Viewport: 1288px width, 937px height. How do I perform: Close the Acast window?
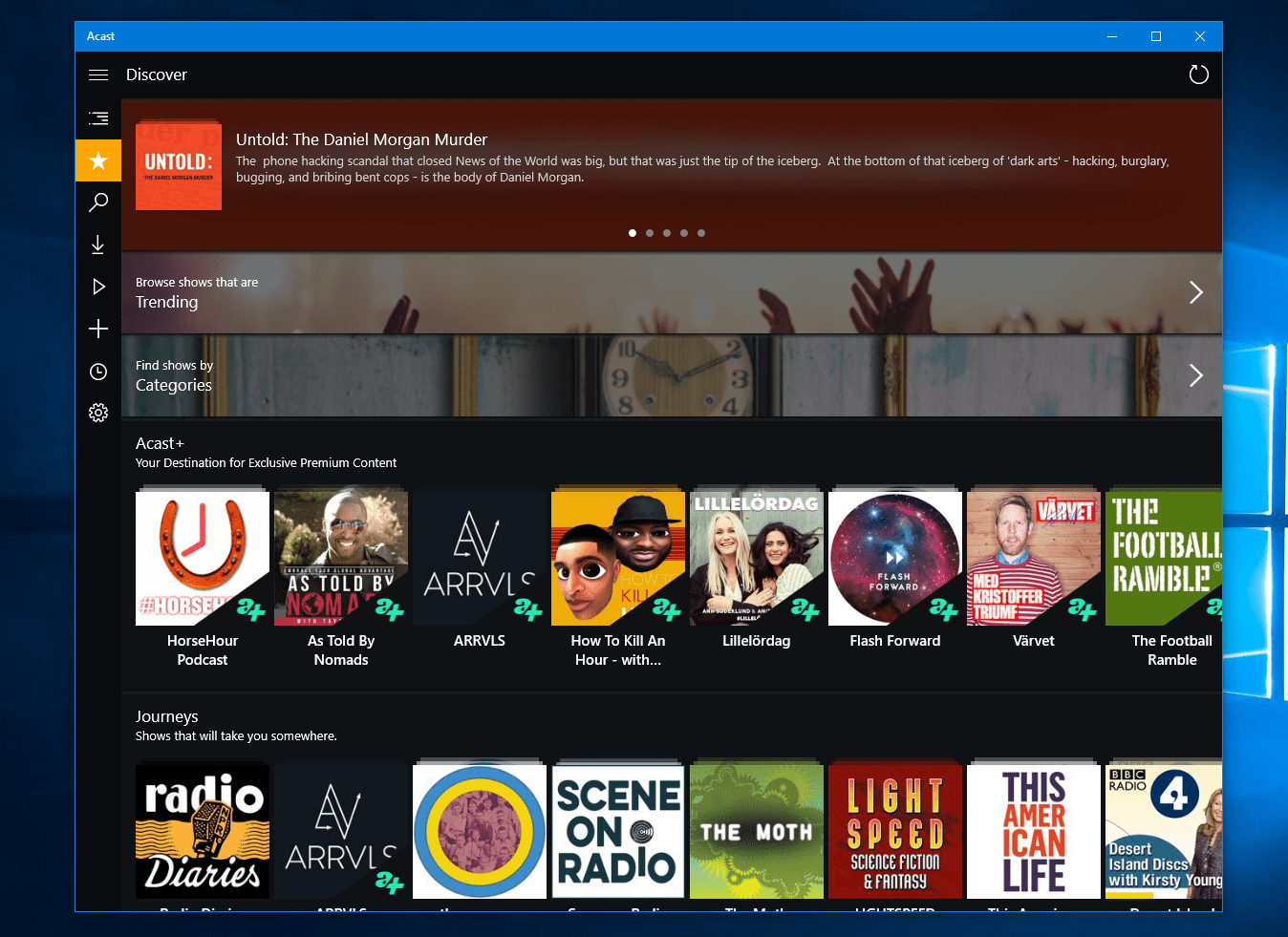[1200, 36]
